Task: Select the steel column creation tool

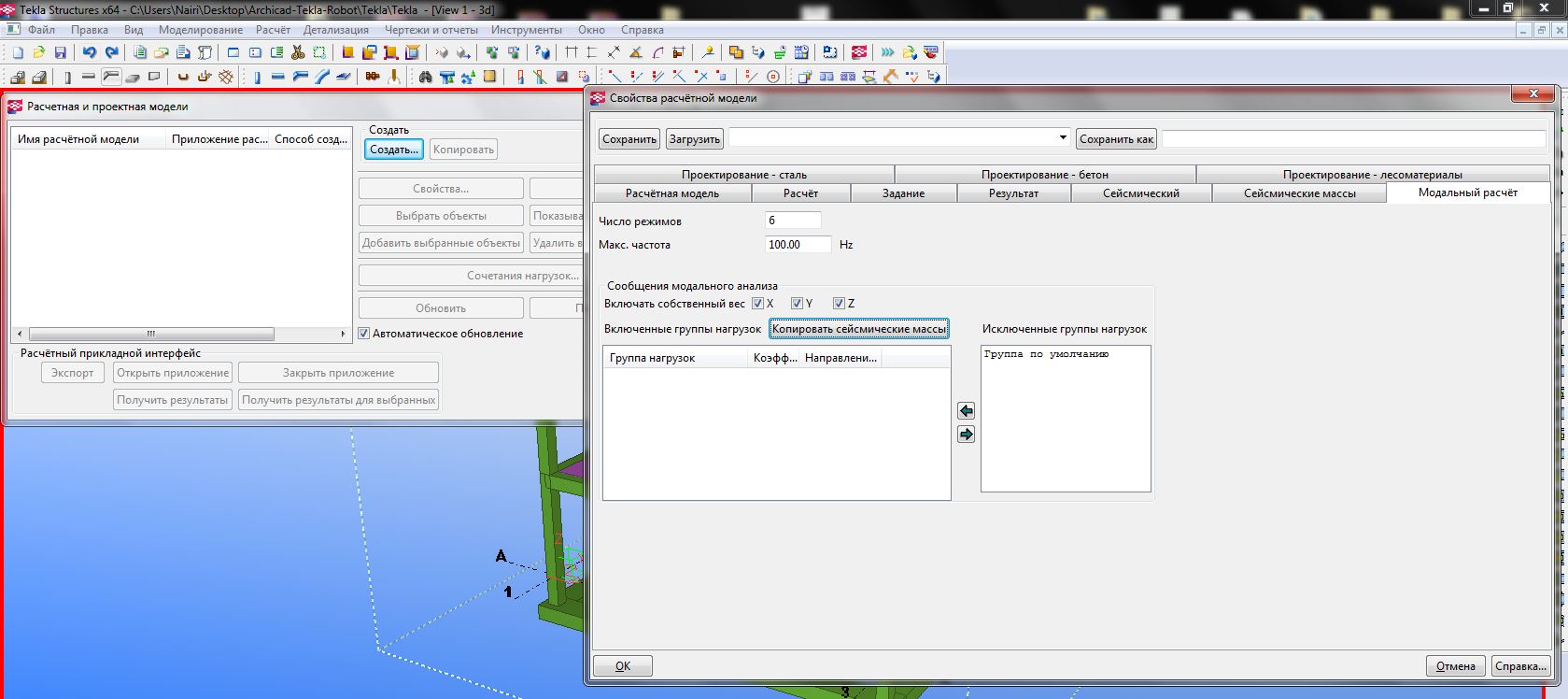Action: point(257,77)
